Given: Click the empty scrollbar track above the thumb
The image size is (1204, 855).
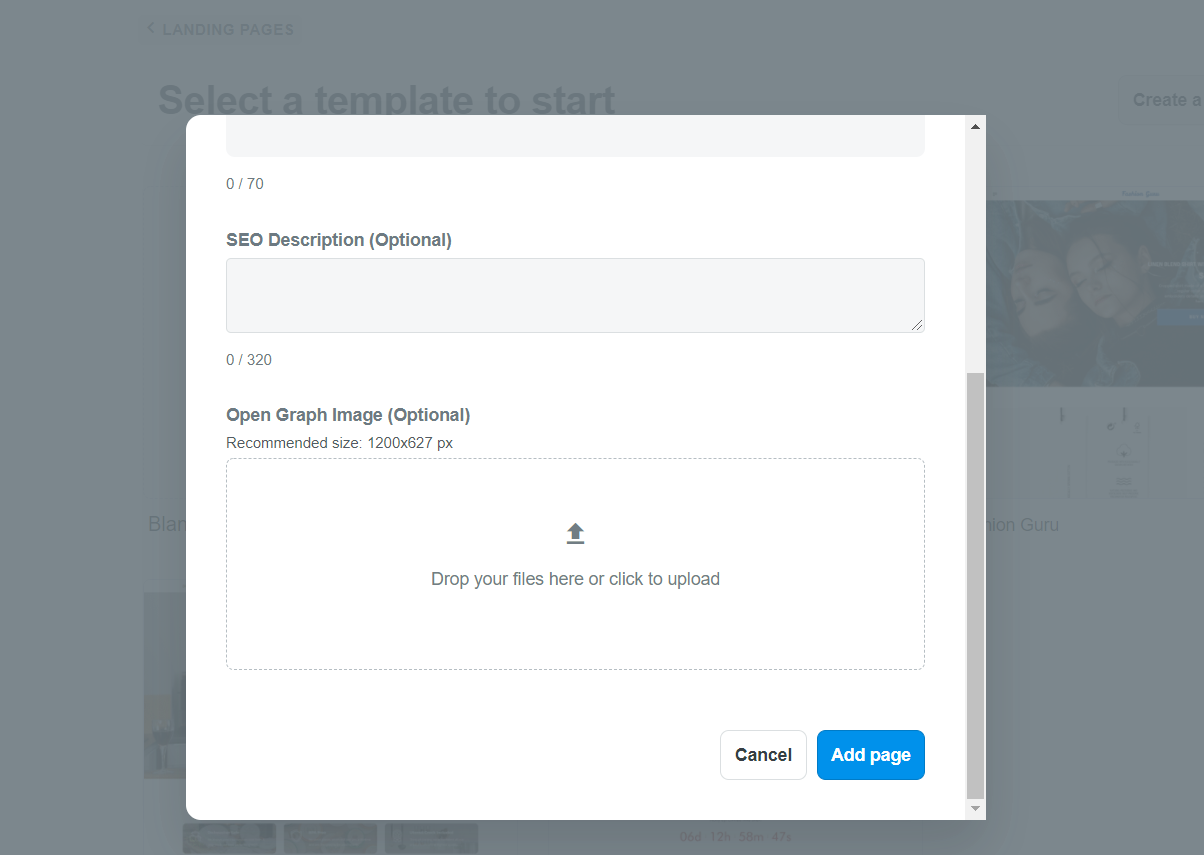Looking at the screenshot, I should (x=975, y=250).
